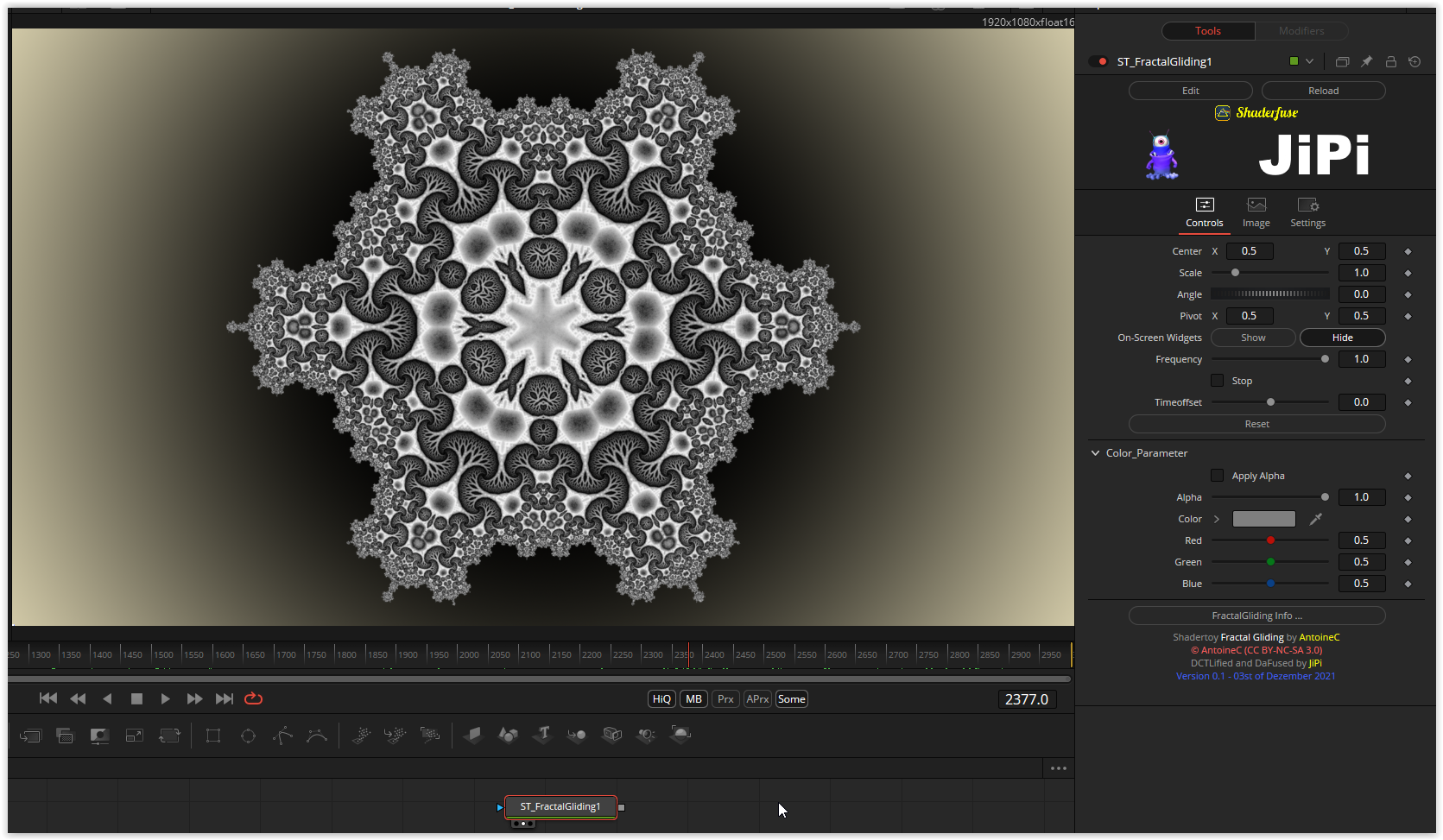Lock the ST_FractalGliding1 node controls
Screen dimensions: 1443x840
[1390, 61]
